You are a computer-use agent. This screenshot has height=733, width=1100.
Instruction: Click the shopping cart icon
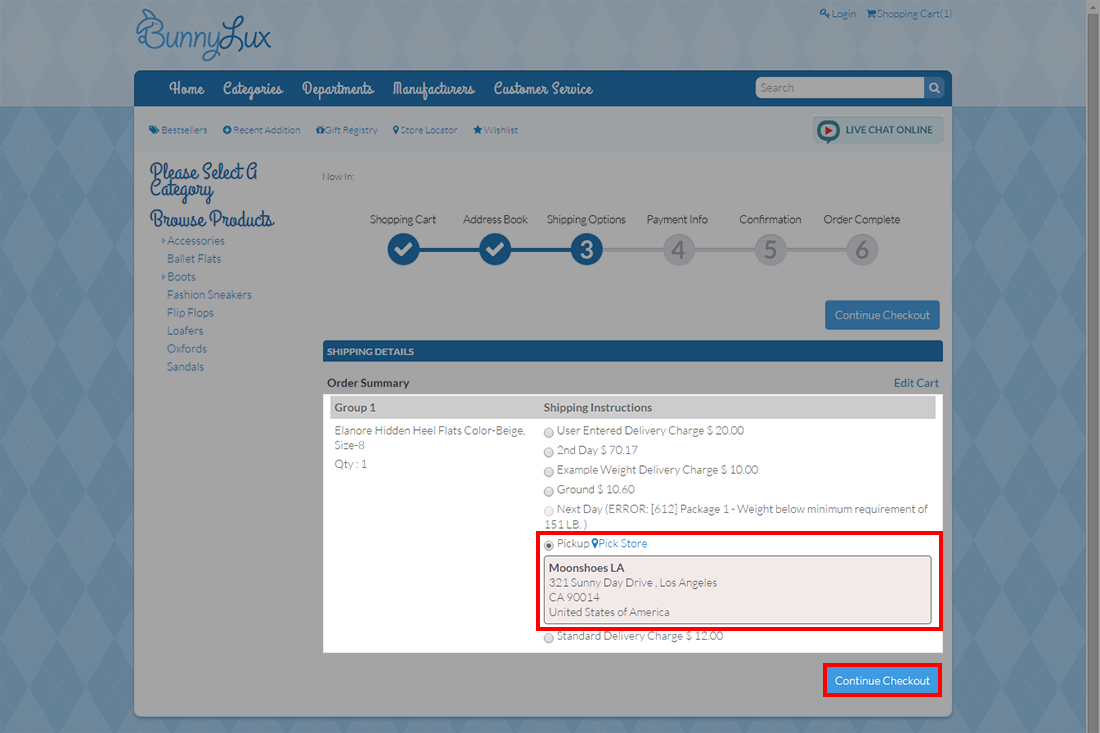871,13
